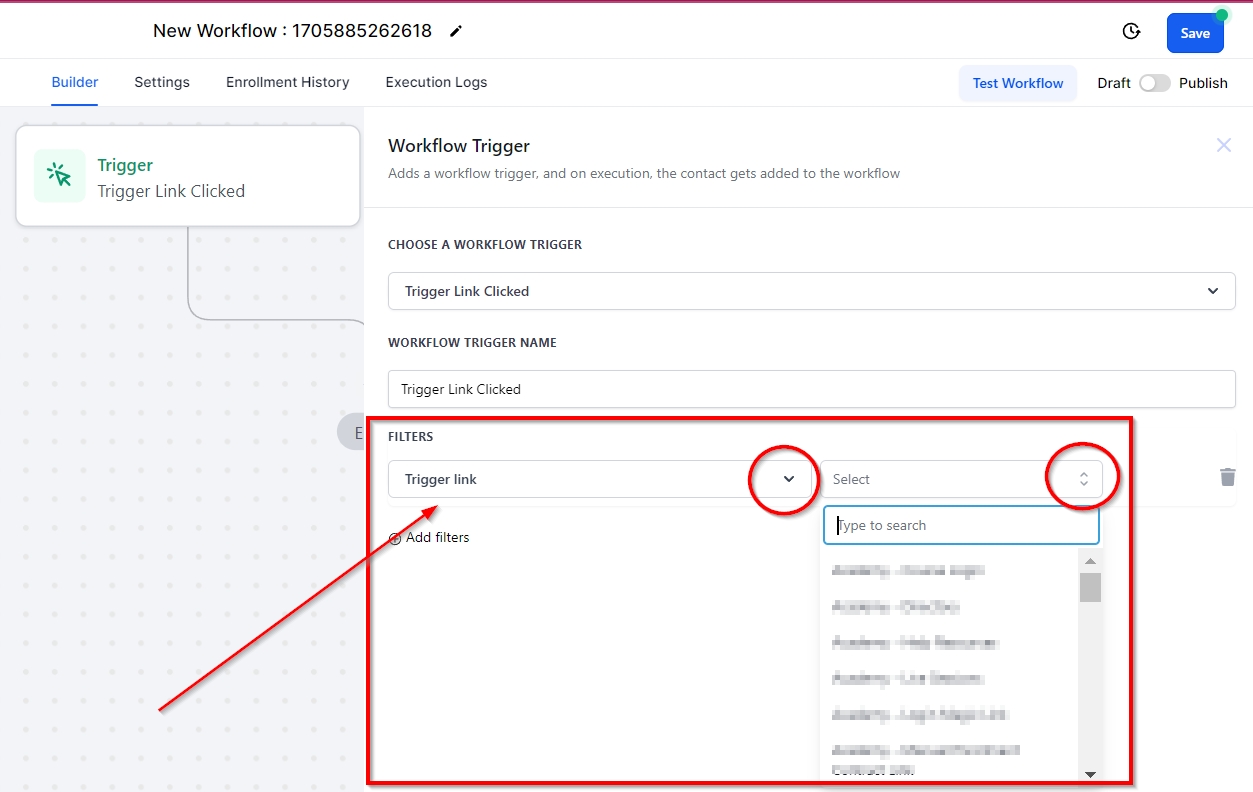Click the dropdown list scrollbar thumb
This screenshot has width=1253, height=792.
coord(1090,587)
